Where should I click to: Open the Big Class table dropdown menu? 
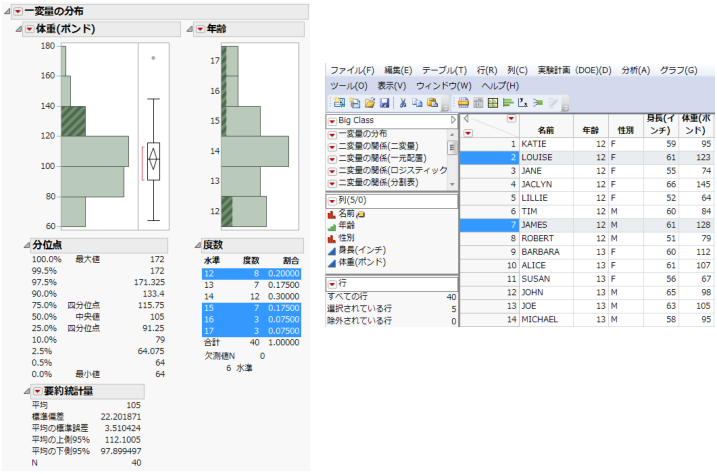coord(332,120)
